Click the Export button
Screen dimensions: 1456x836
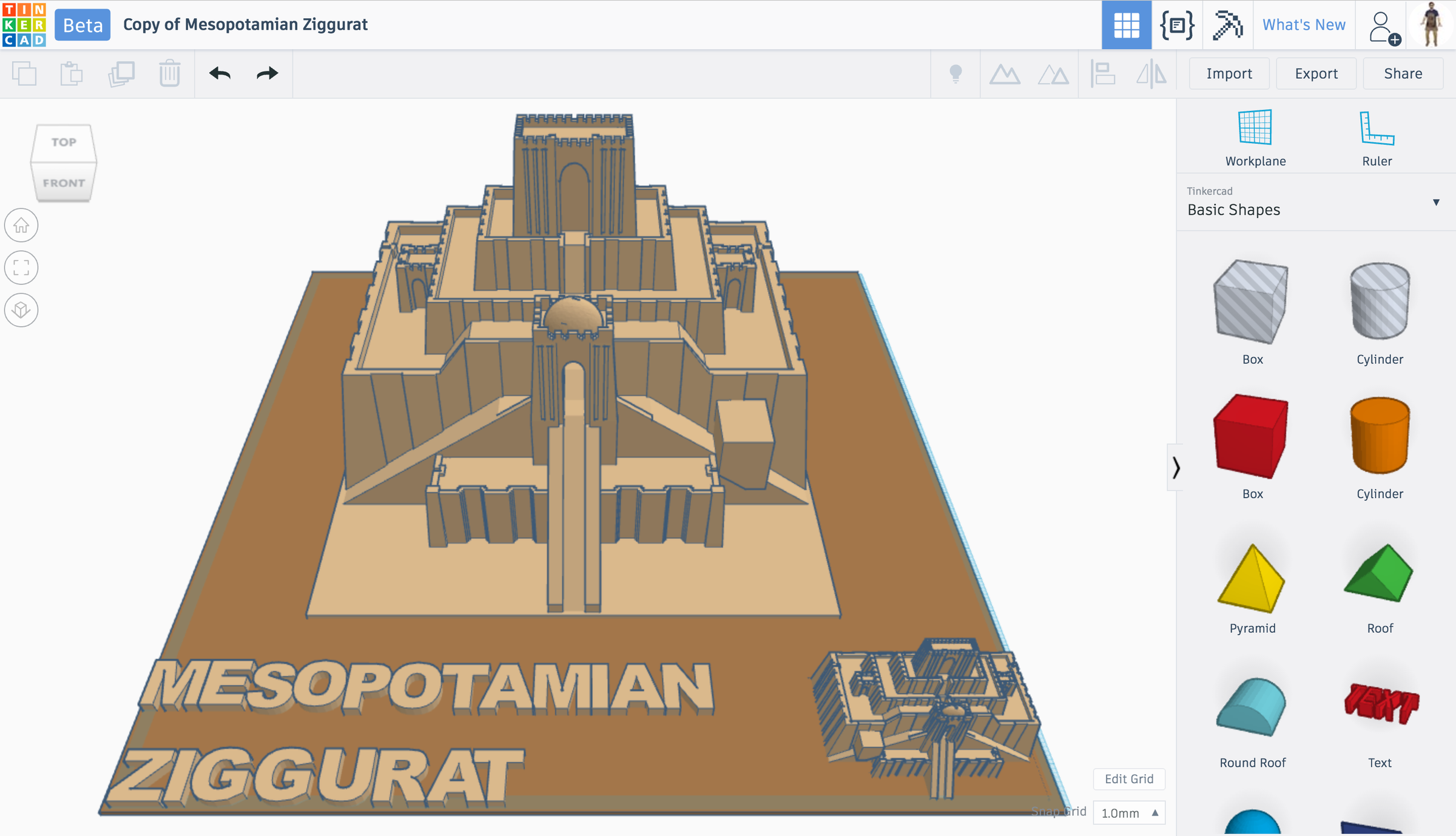point(1316,73)
